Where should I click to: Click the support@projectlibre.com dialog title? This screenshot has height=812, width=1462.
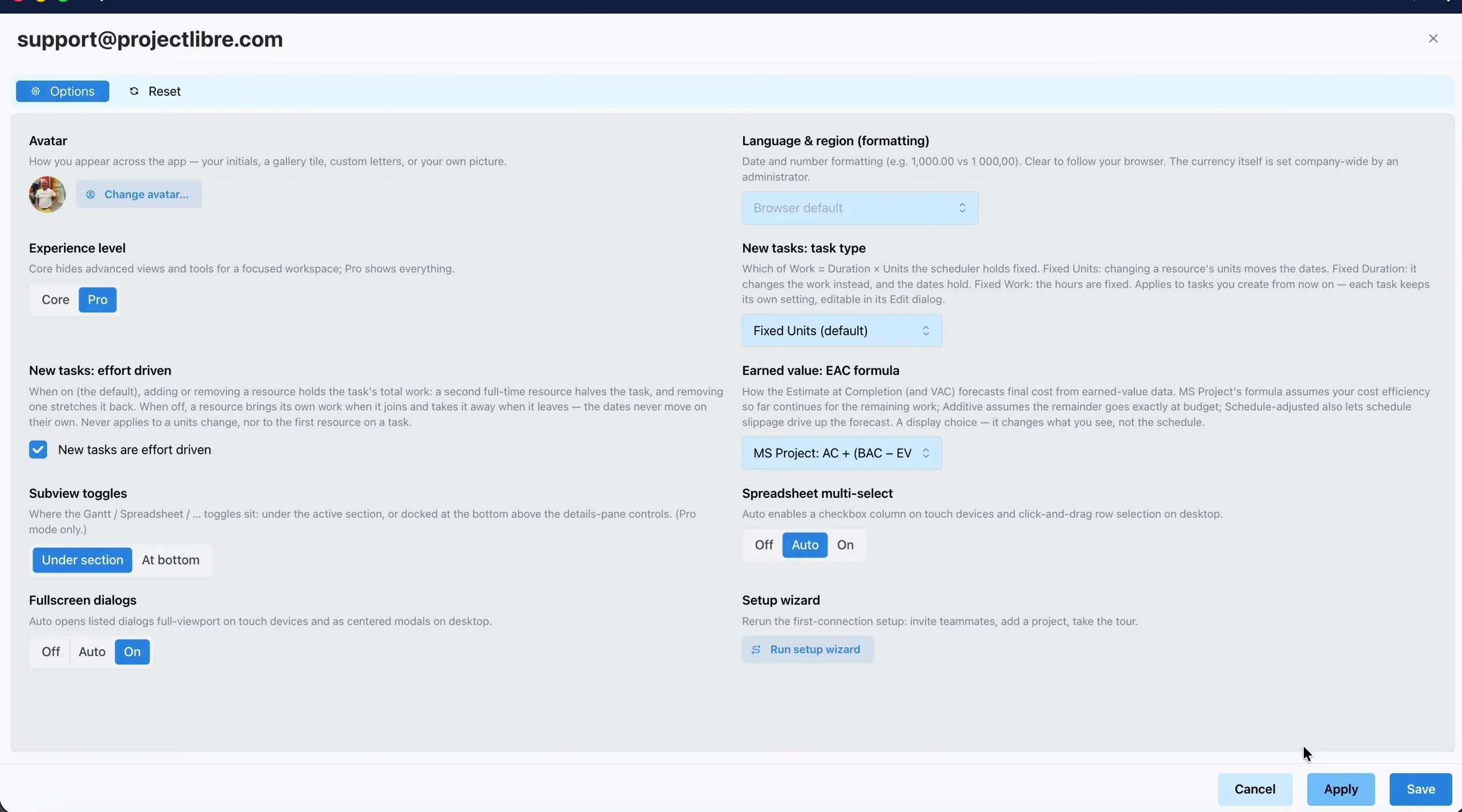coord(150,39)
